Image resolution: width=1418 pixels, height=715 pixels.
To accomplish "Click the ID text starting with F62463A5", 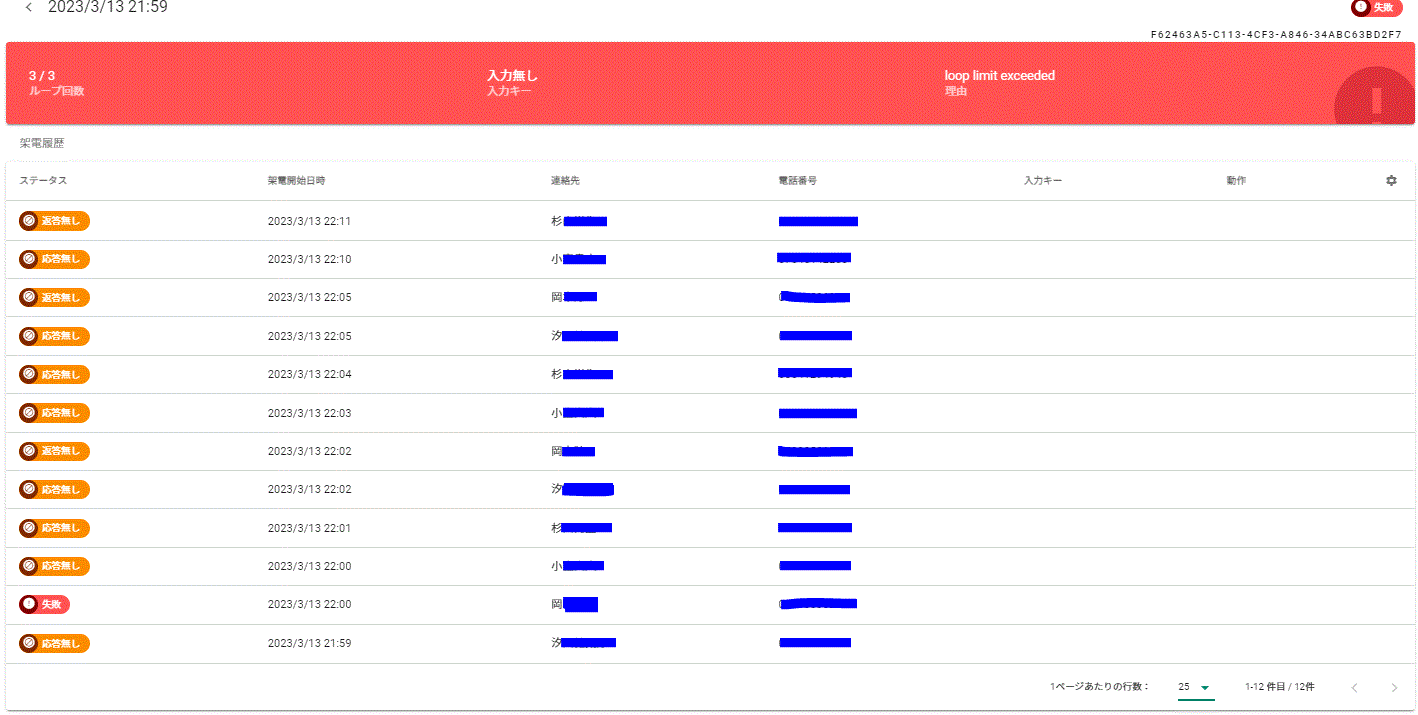I will 1275,34.
